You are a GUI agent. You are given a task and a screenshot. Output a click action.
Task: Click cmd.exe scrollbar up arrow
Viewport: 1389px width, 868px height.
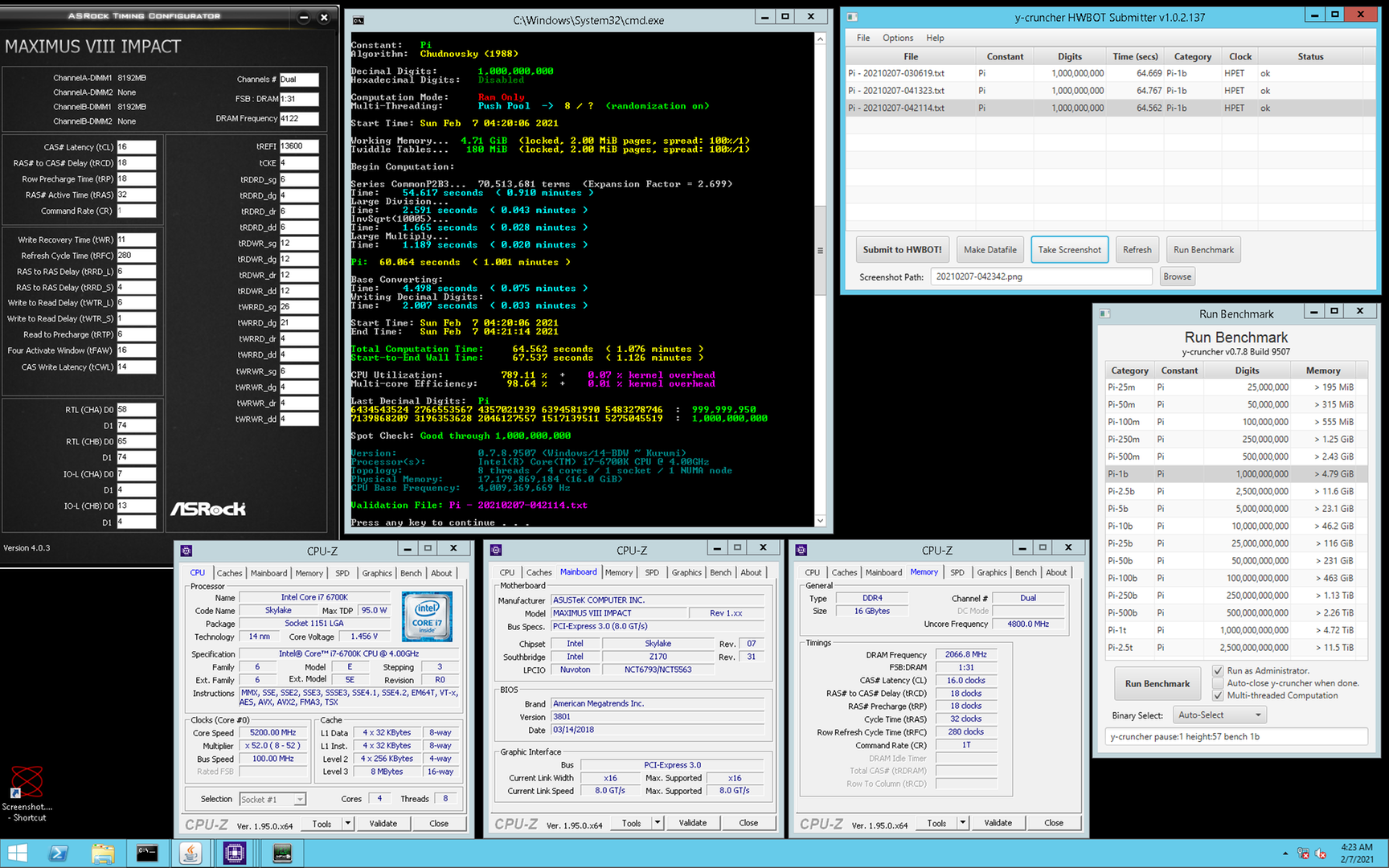(x=820, y=39)
